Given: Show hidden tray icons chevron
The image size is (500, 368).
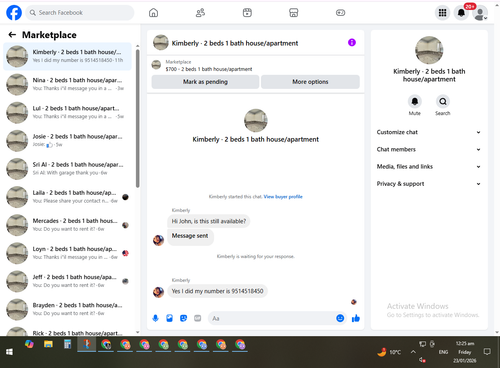Looking at the screenshot, I should 413,352.
